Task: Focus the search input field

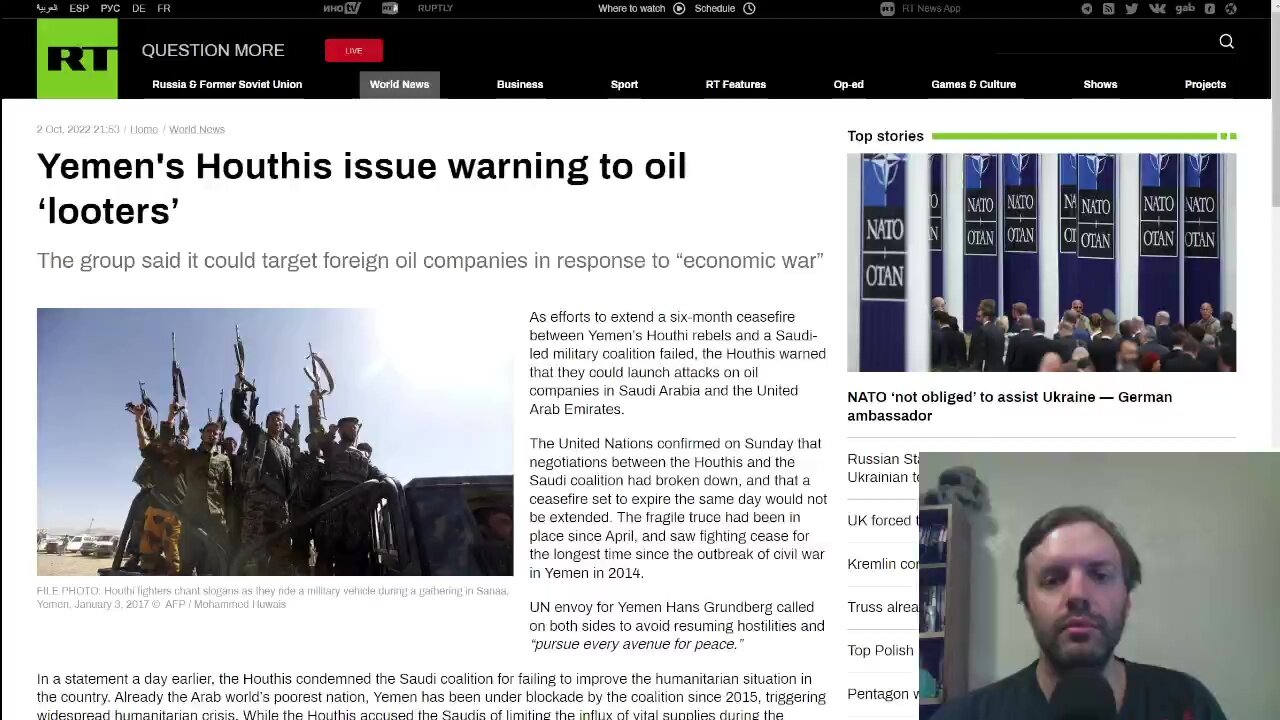Action: click(1105, 41)
